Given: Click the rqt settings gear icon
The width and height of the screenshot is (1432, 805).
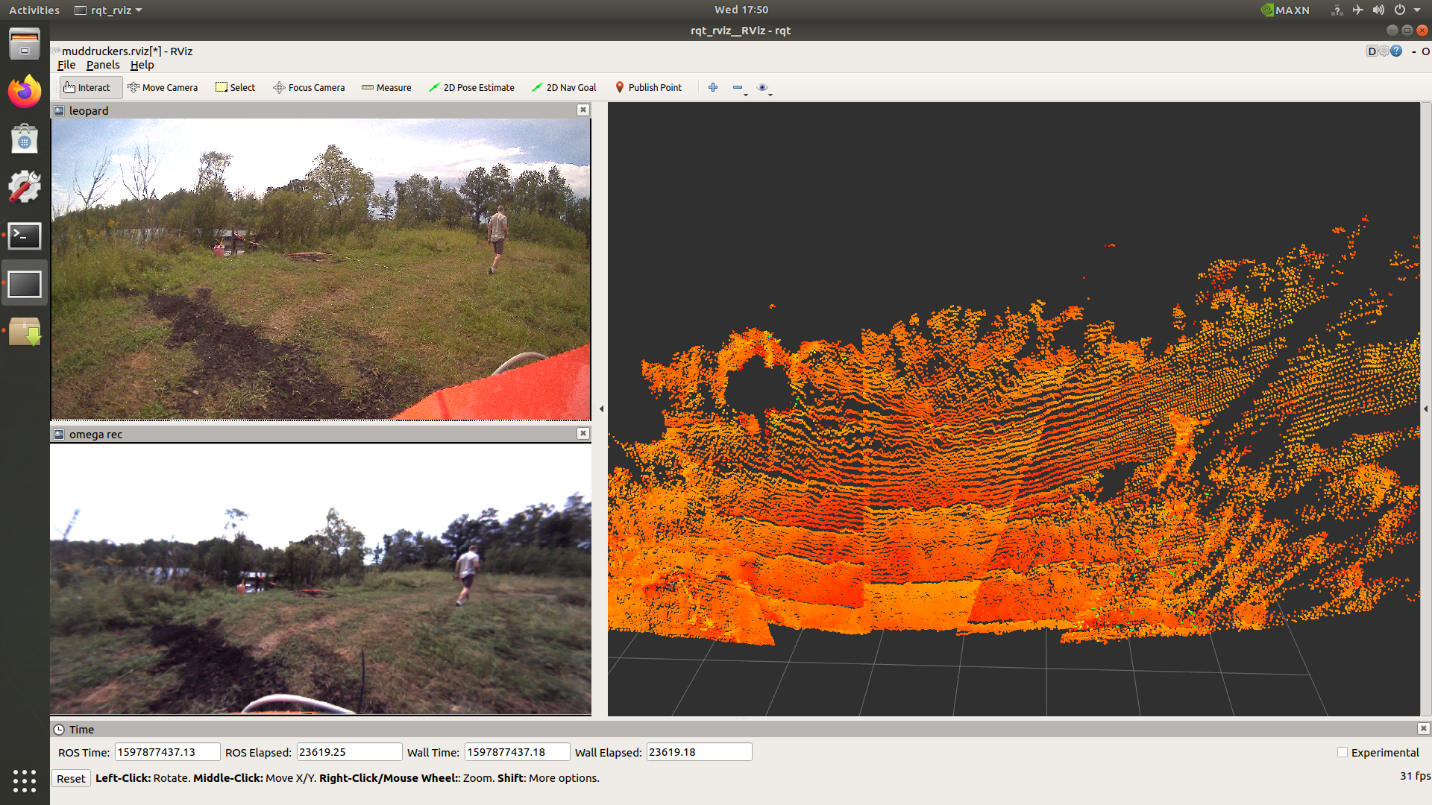Looking at the screenshot, I should 1384,51.
